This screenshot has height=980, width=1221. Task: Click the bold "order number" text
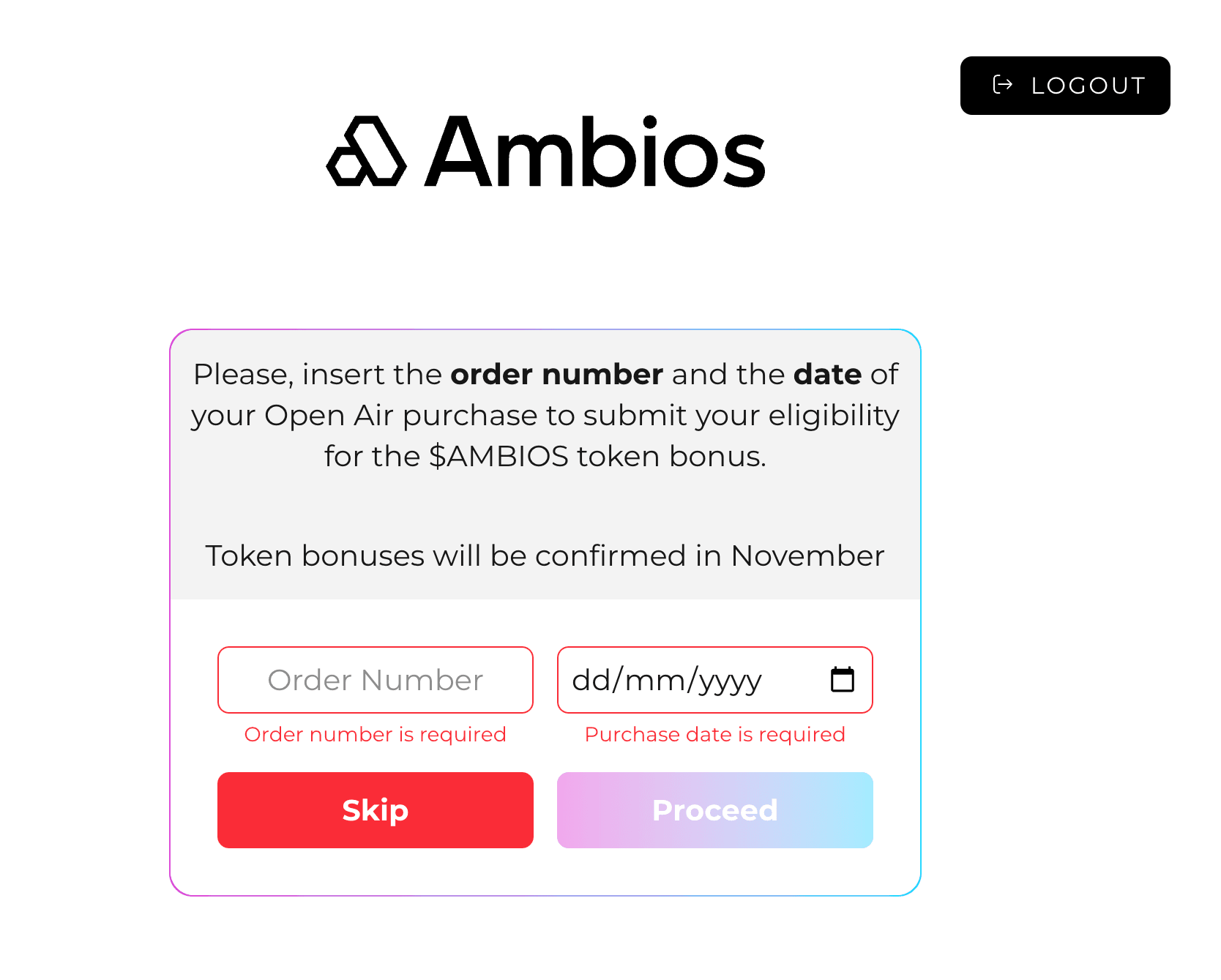pyautogui.click(x=556, y=374)
